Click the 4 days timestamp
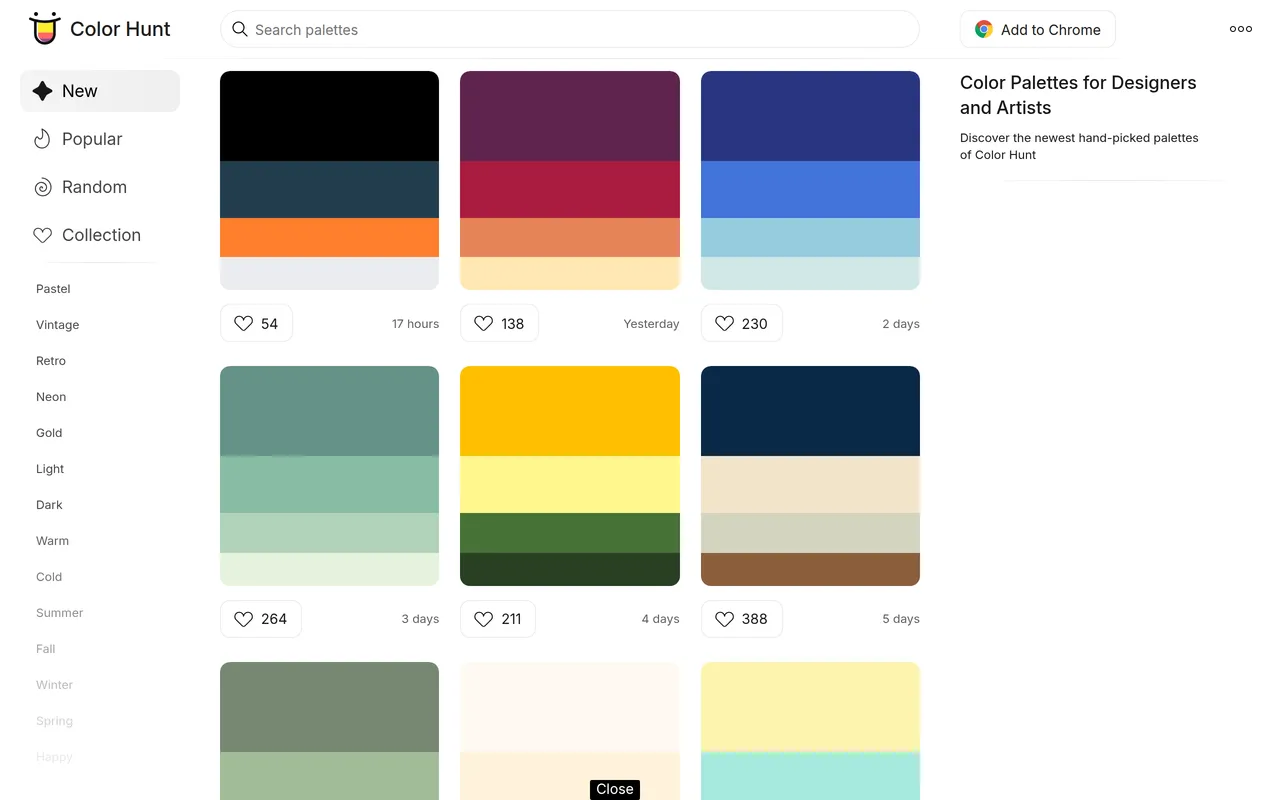 [x=660, y=619]
